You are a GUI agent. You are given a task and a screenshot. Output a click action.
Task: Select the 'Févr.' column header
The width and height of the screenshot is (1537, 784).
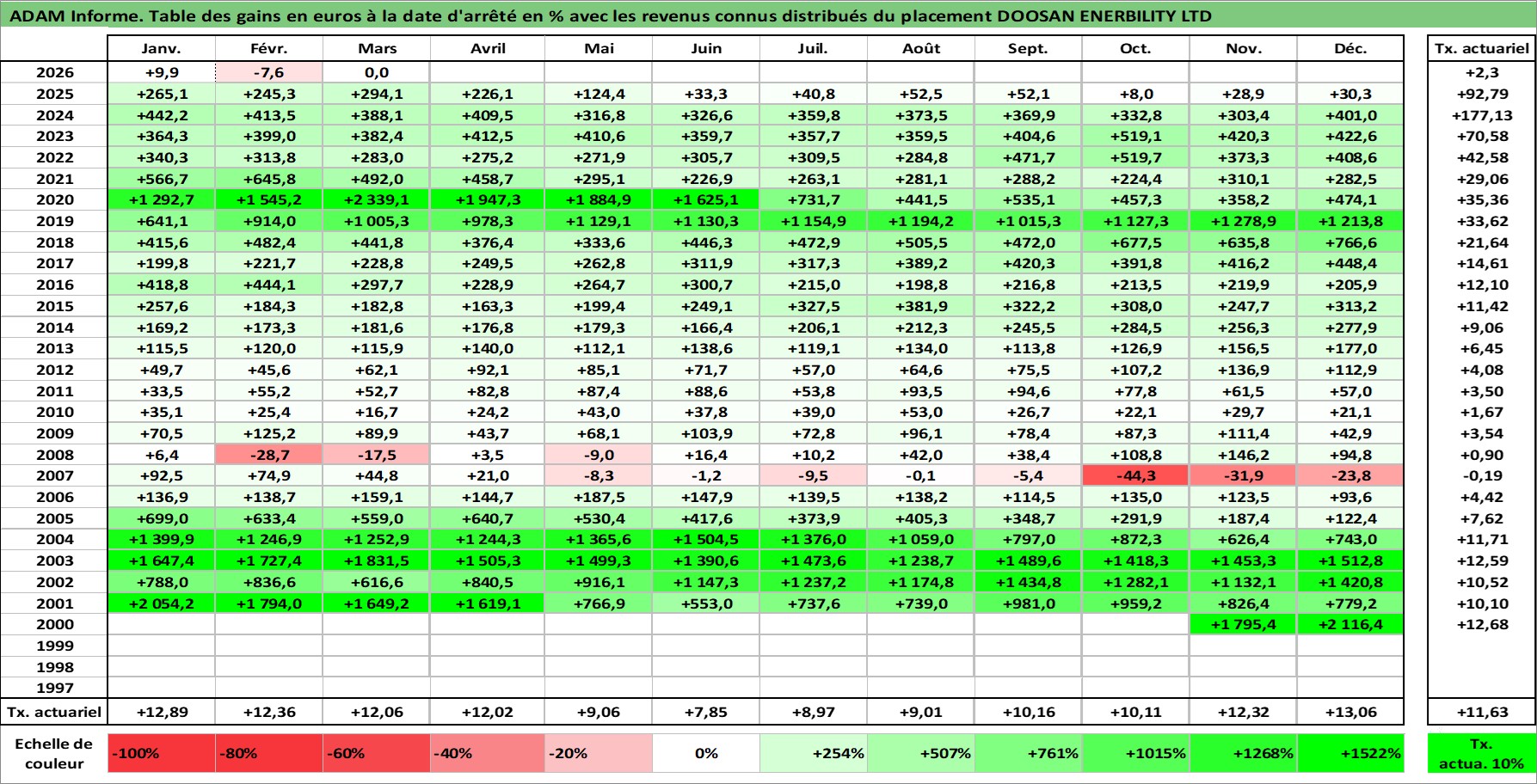pyautogui.click(x=269, y=49)
